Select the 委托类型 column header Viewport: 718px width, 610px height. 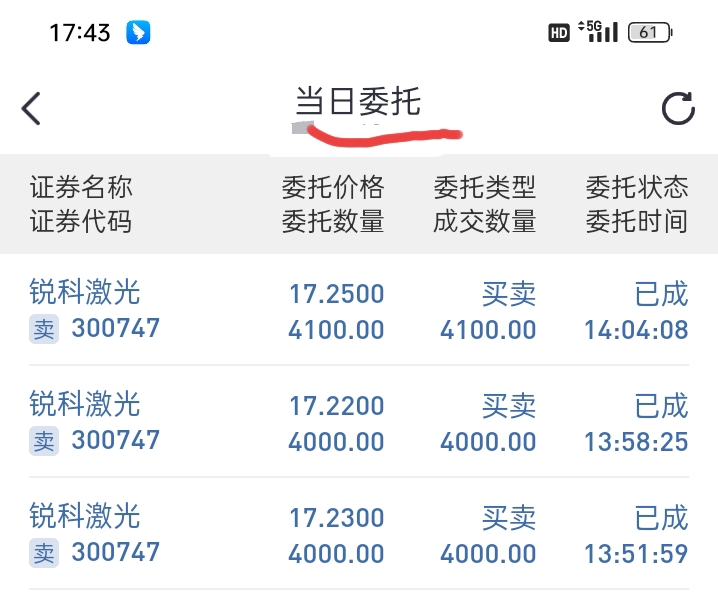tap(485, 187)
